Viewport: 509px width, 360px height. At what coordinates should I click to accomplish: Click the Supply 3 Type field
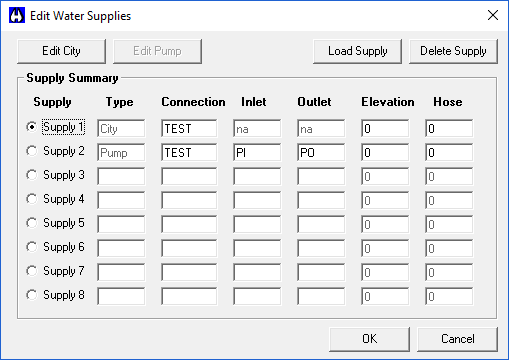point(121,176)
